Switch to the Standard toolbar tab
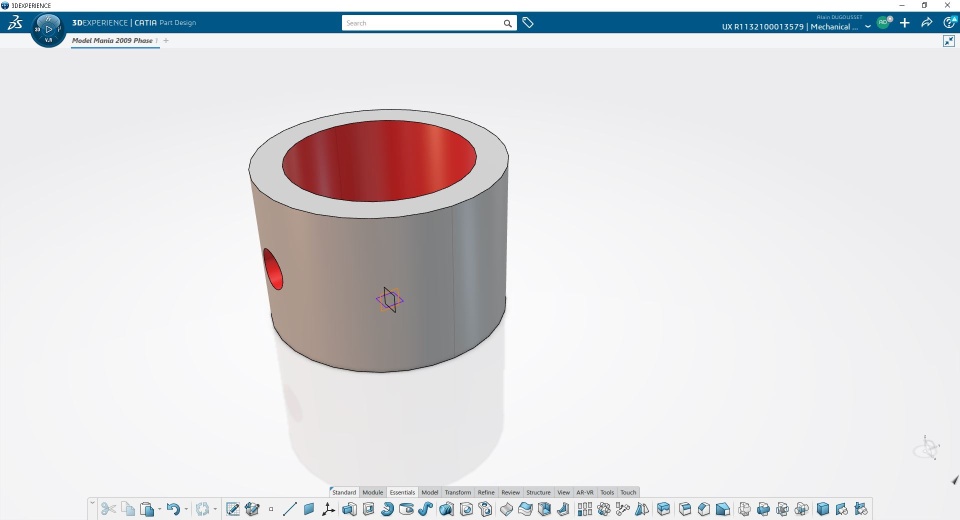 [344, 492]
